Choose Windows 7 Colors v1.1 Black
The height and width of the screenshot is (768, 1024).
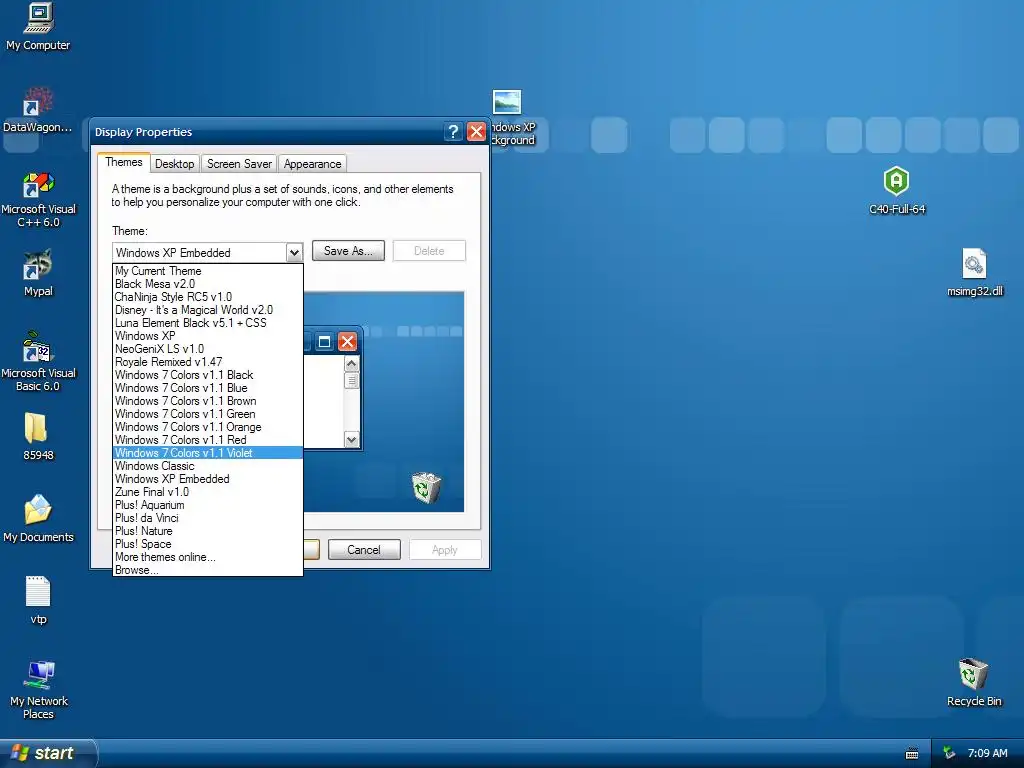click(x=208, y=375)
